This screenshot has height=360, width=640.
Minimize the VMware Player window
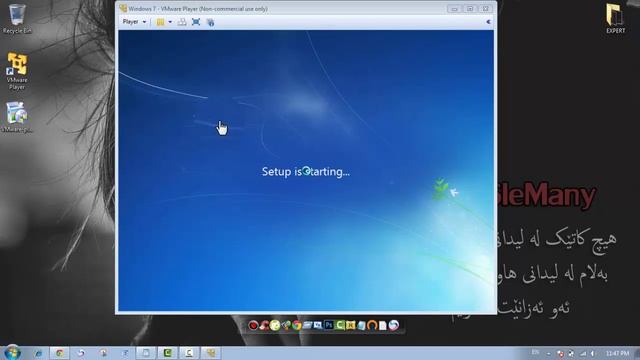(x=454, y=9)
